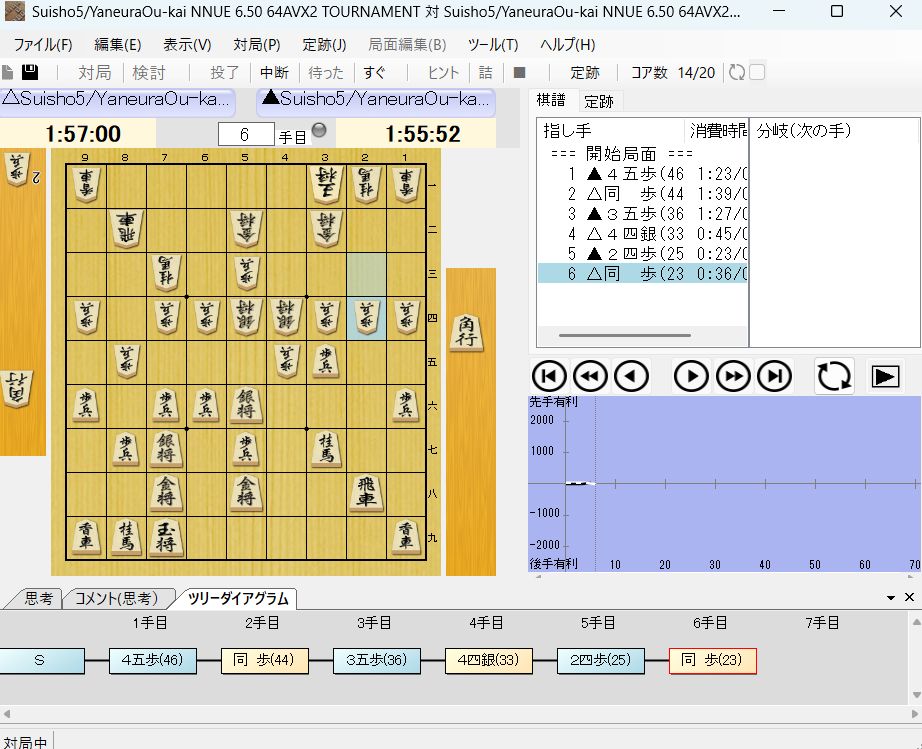
Task: Click the new file icon in toolbar
Action: tap(8, 72)
